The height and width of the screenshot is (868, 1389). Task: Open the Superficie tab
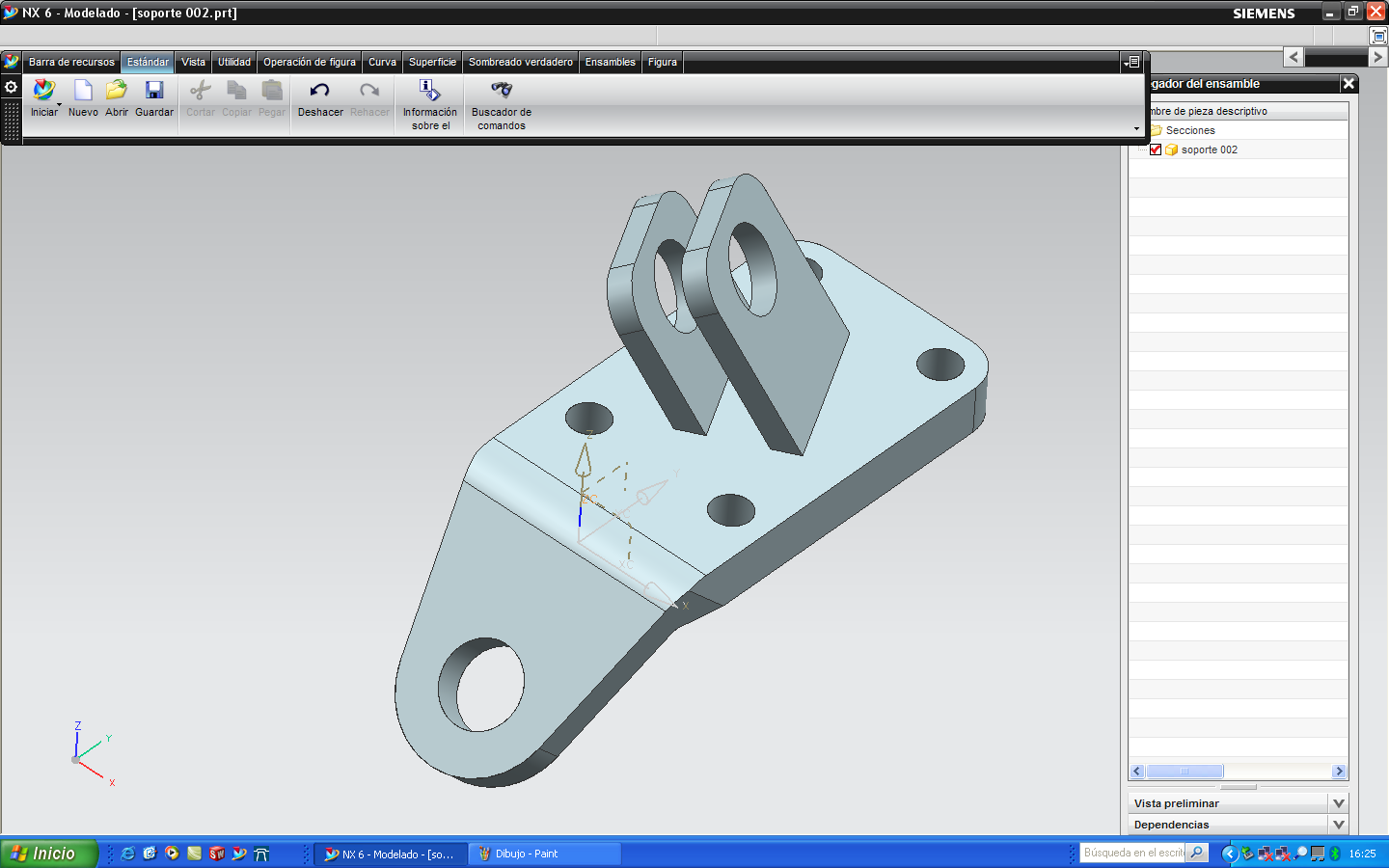click(432, 62)
